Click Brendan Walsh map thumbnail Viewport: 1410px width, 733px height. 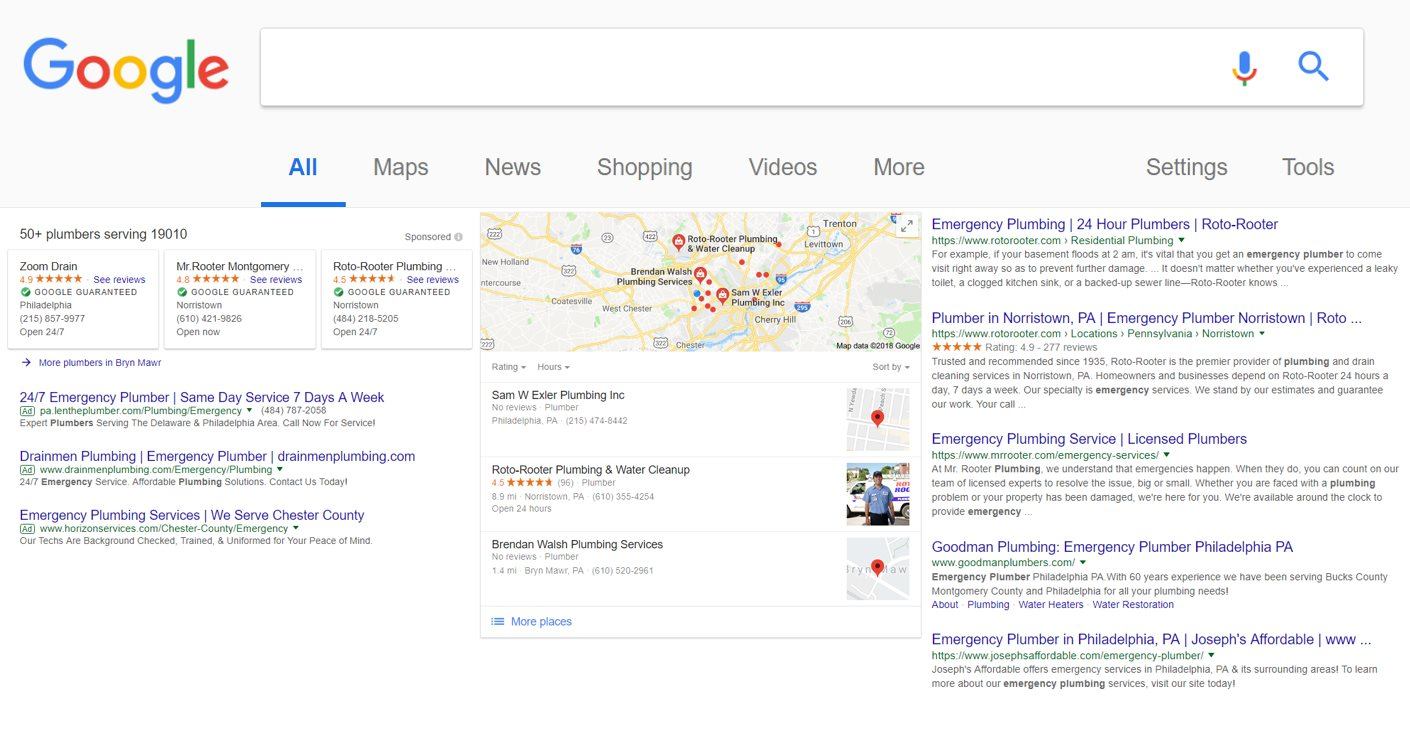[x=878, y=569]
